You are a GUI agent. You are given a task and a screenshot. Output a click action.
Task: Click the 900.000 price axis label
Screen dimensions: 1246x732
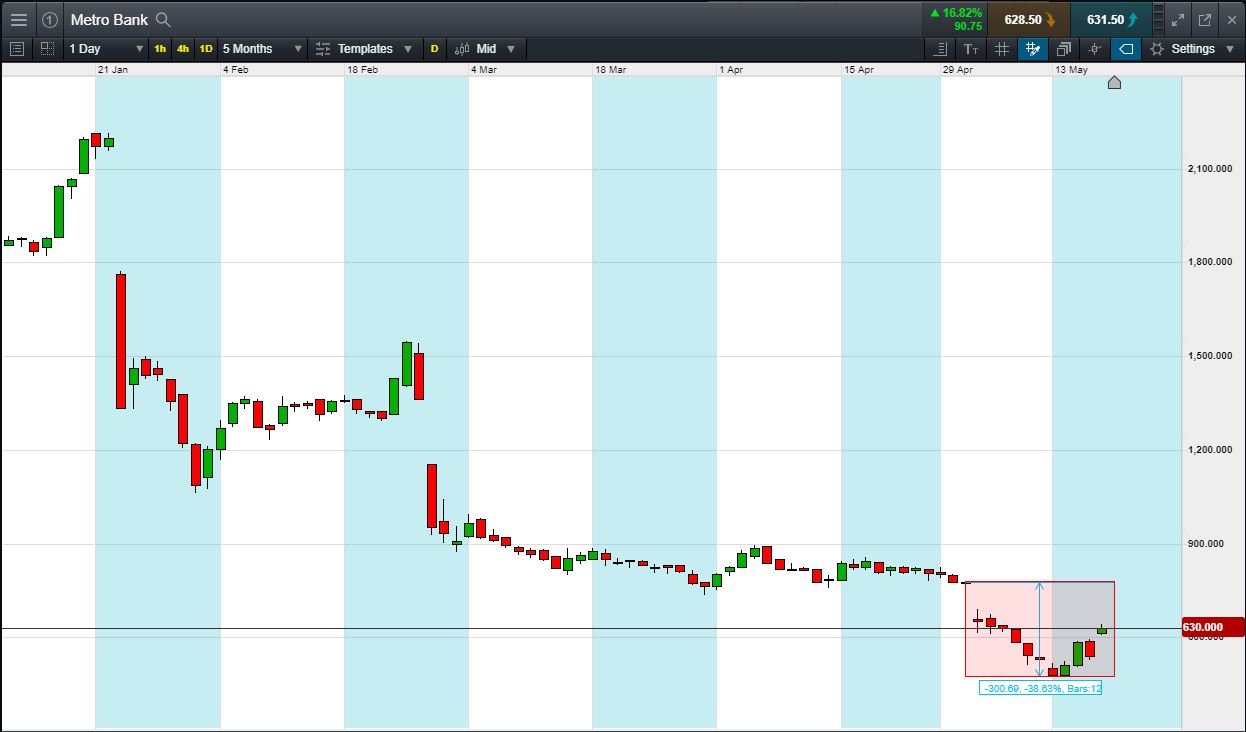tap(1207, 544)
